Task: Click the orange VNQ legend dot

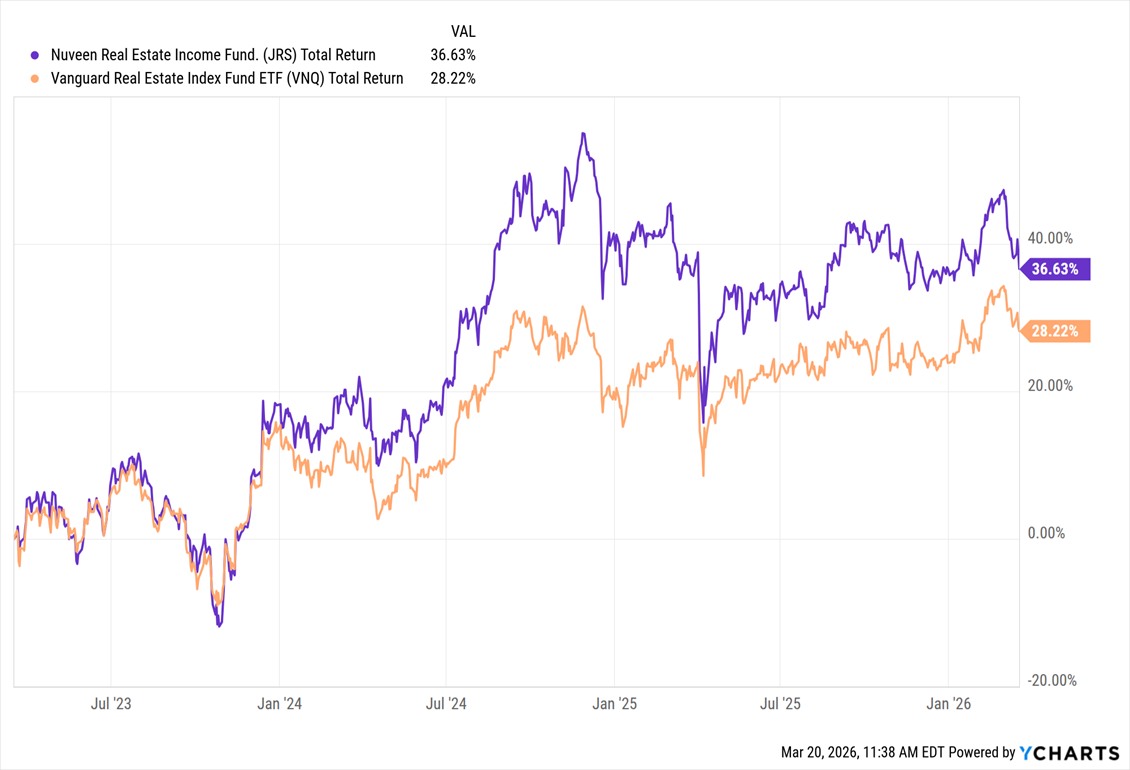Action: pos(35,79)
